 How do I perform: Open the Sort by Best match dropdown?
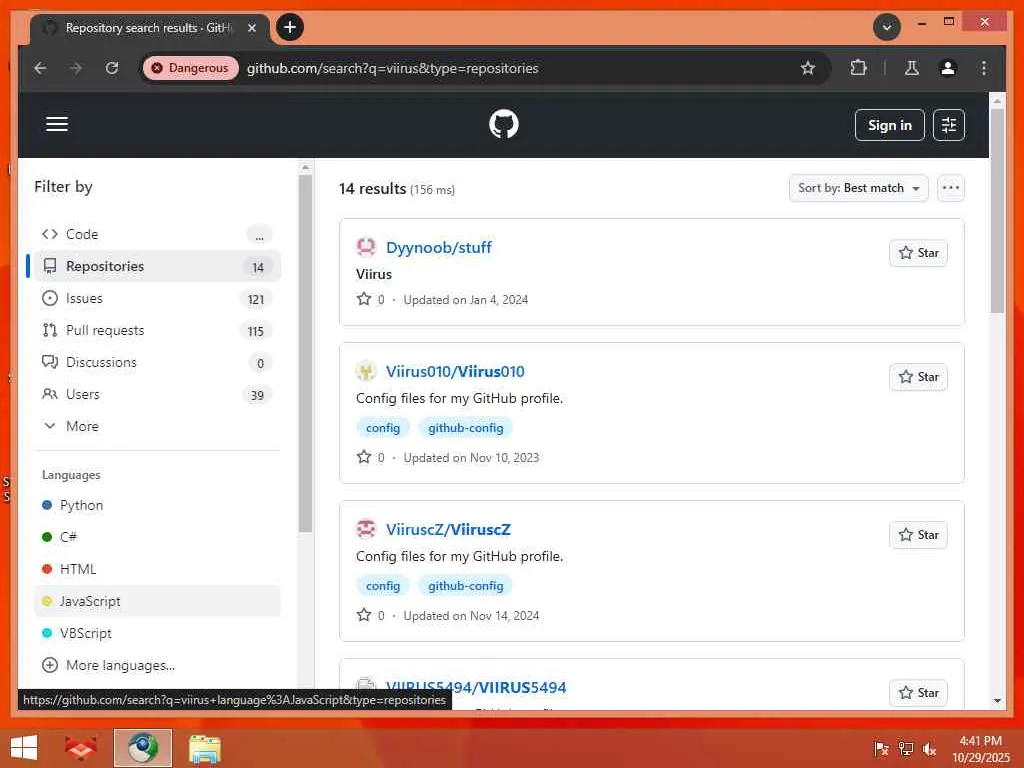(858, 188)
